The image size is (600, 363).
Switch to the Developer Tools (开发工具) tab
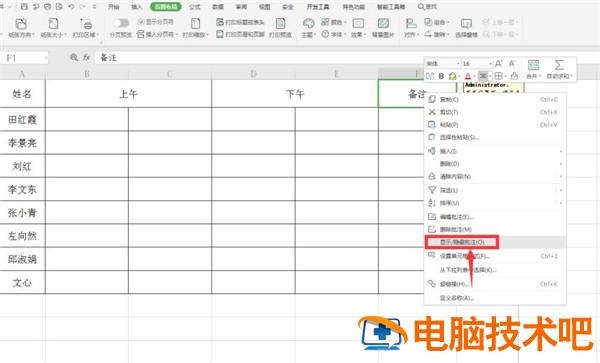(318, 7)
